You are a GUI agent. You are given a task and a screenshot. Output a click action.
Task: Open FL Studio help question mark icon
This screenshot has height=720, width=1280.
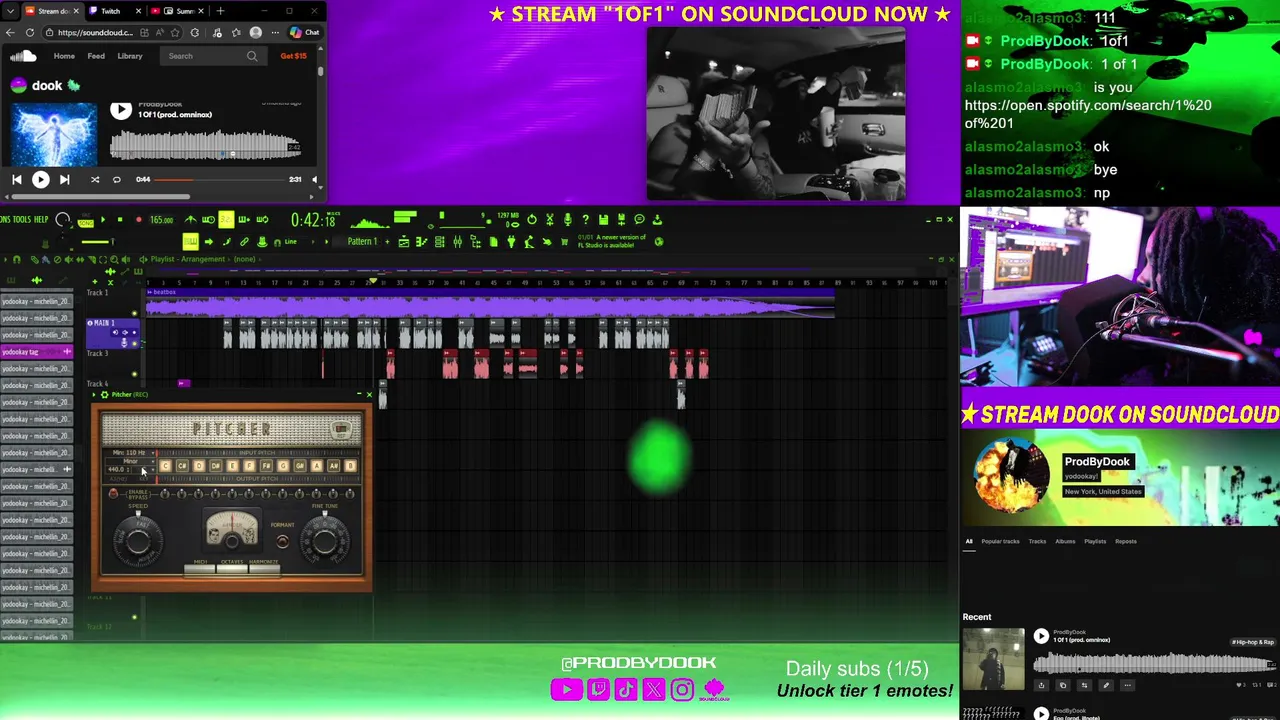585,219
